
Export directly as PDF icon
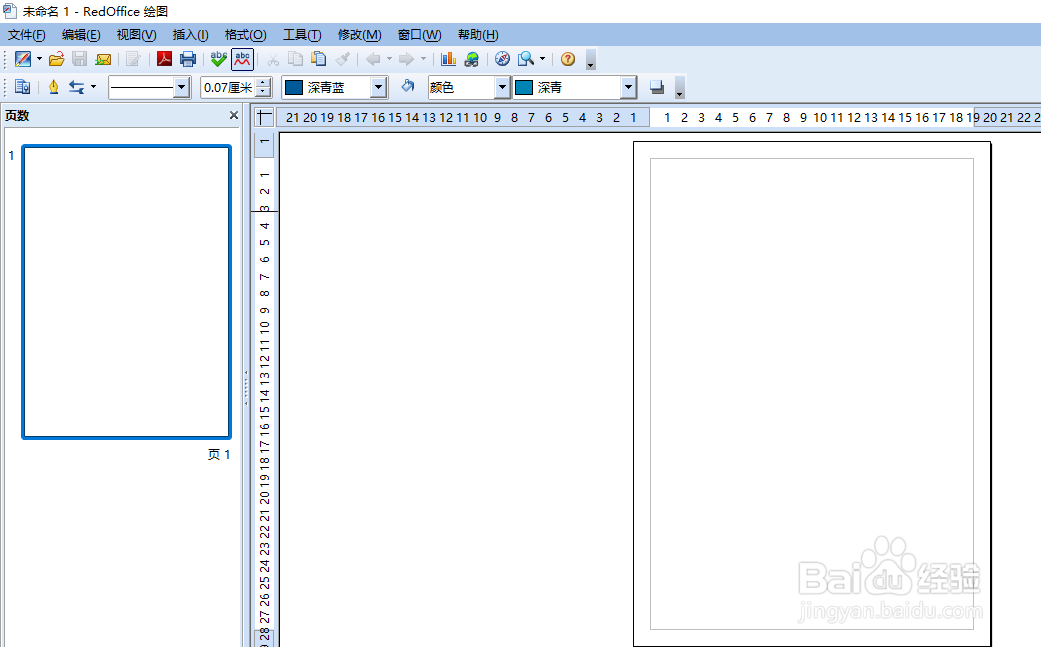tap(164, 59)
